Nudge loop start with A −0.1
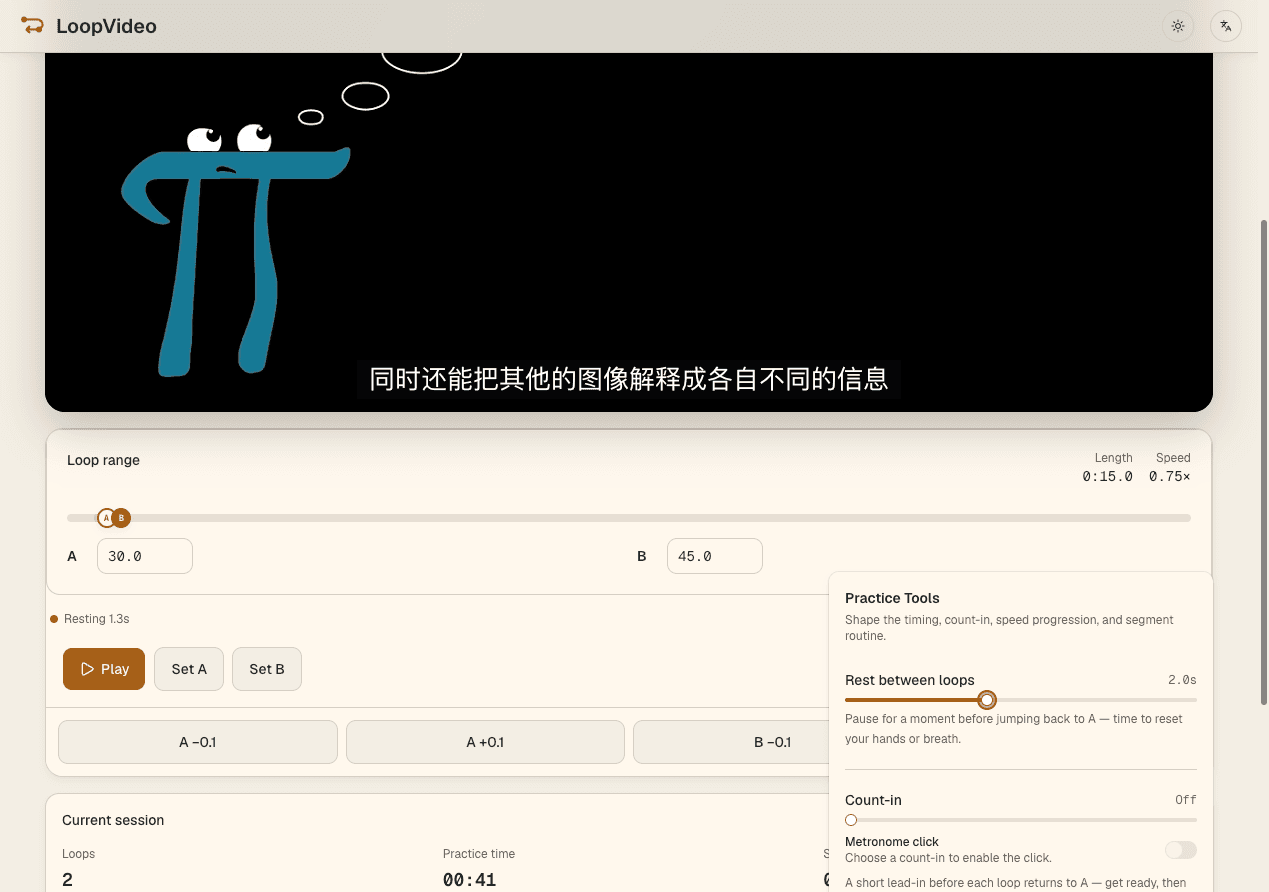 [198, 742]
